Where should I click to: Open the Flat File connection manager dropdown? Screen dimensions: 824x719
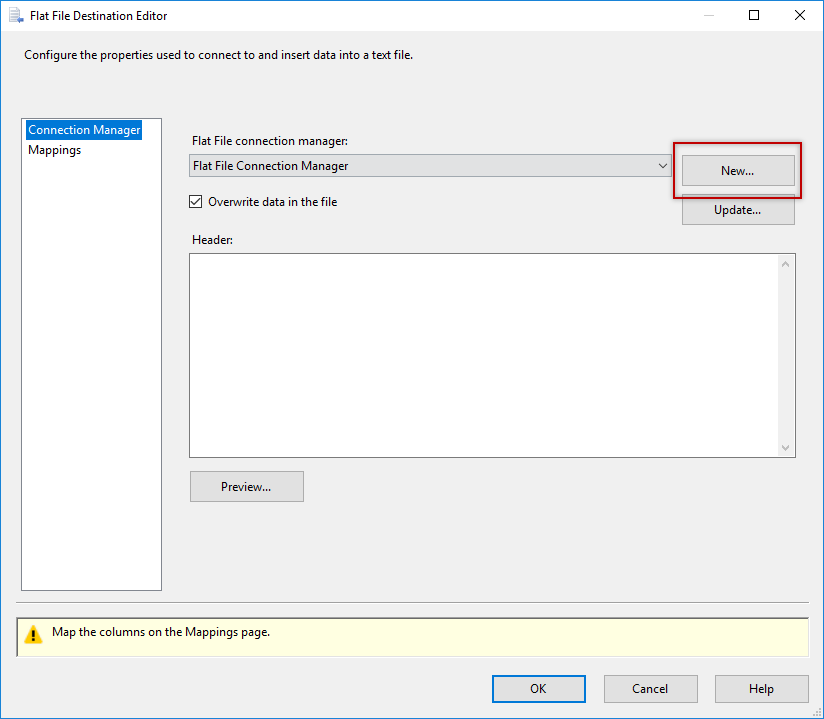[662, 165]
